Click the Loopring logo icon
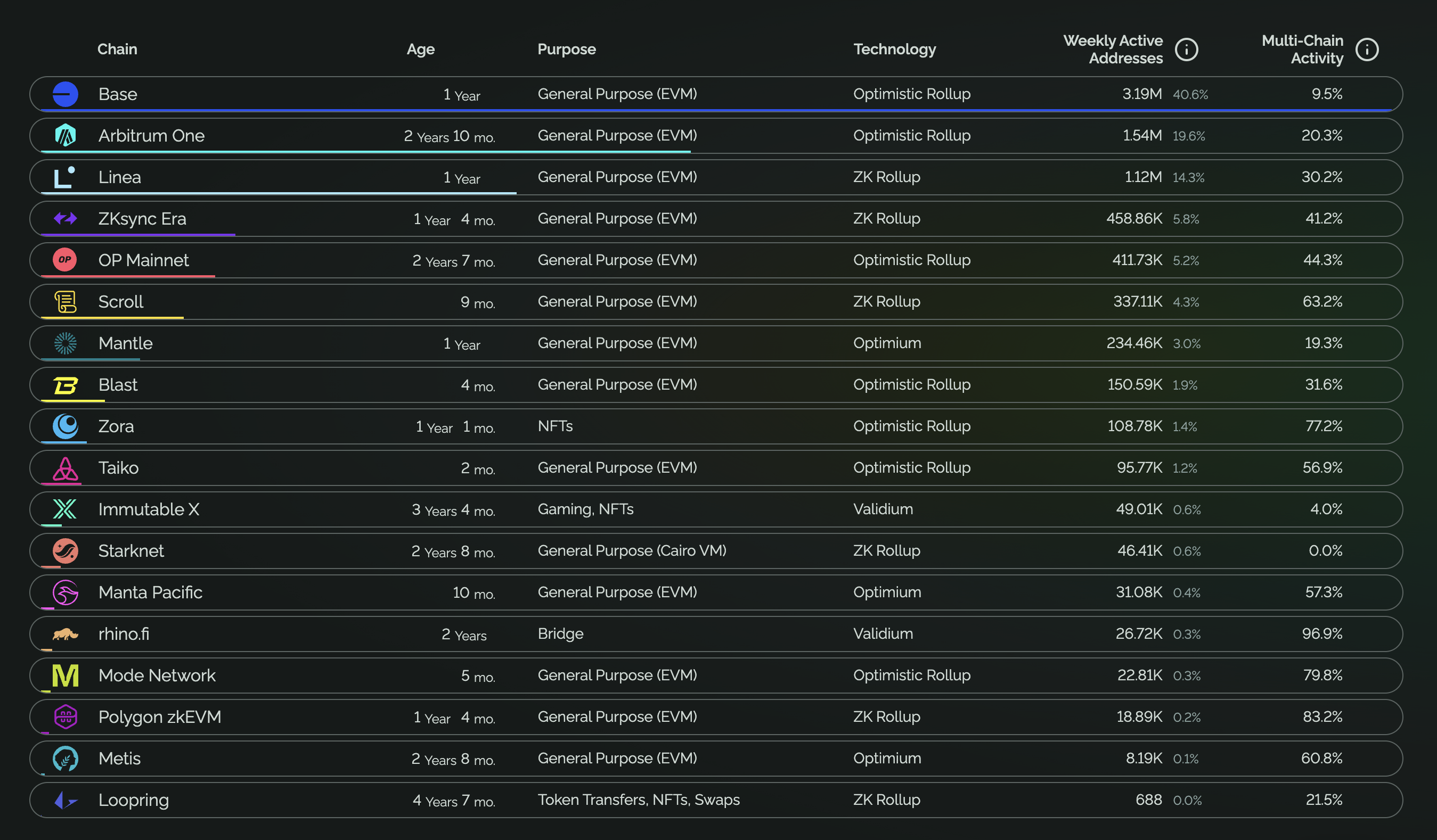The height and width of the screenshot is (840, 1437). [65, 800]
